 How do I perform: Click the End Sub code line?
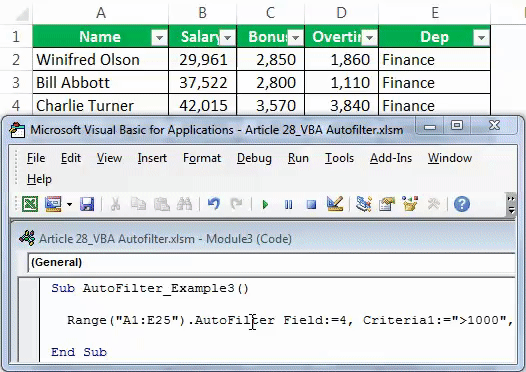pyautogui.click(x=79, y=352)
